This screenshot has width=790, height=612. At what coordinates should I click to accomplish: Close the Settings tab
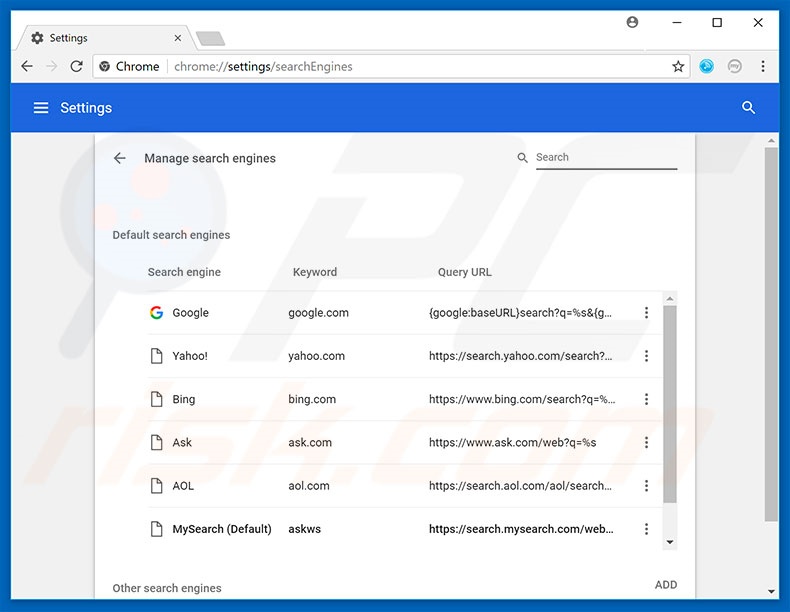[177, 38]
